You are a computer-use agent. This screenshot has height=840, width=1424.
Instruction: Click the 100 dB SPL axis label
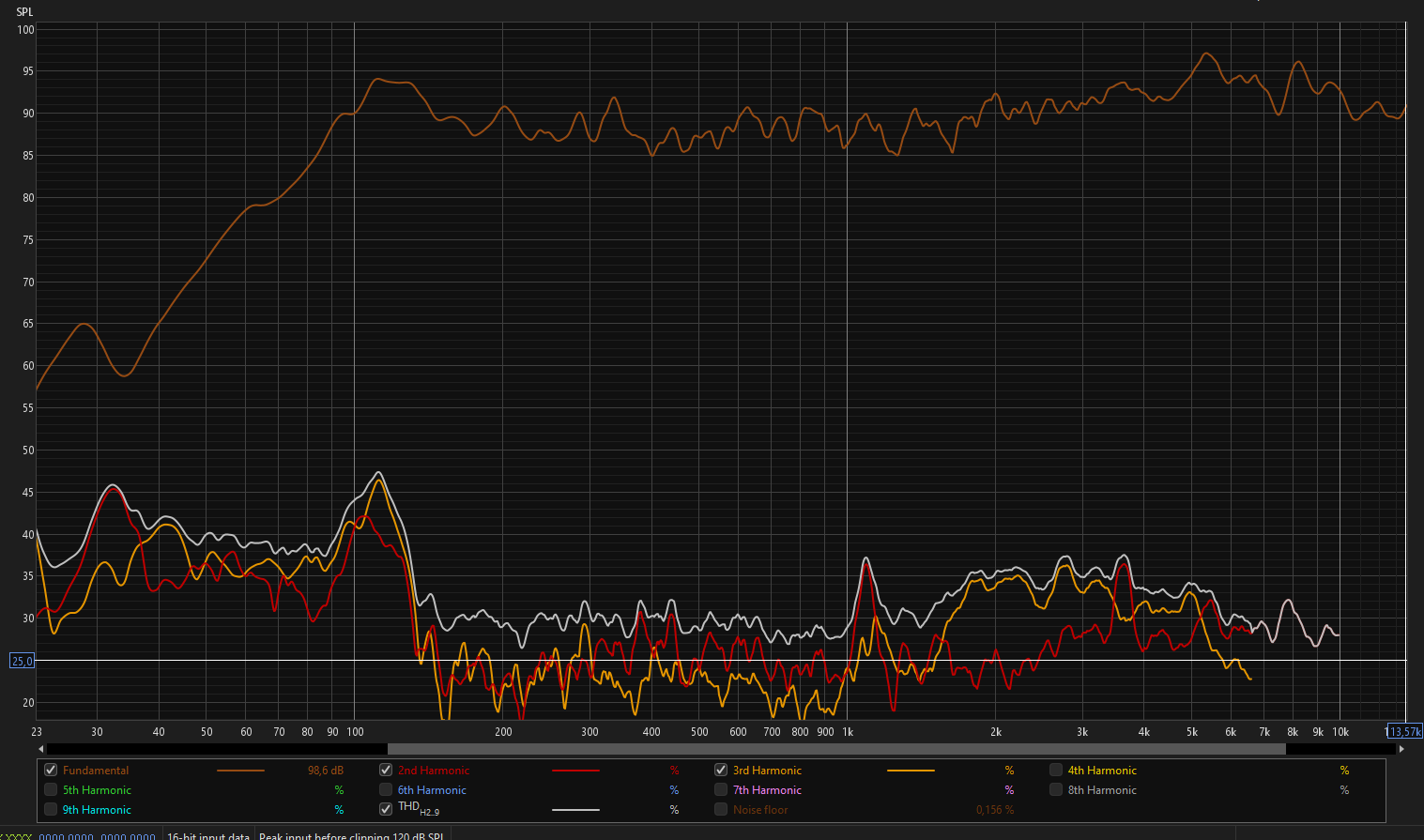tap(25, 30)
